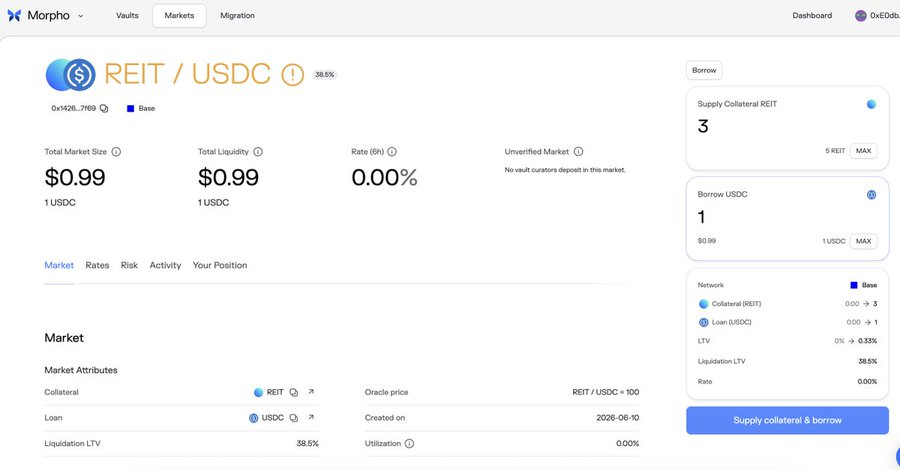Expand the Morpho dropdown chevron
Image resolution: width=900 pixels, height=470 pixels.
tap(80, 16)
